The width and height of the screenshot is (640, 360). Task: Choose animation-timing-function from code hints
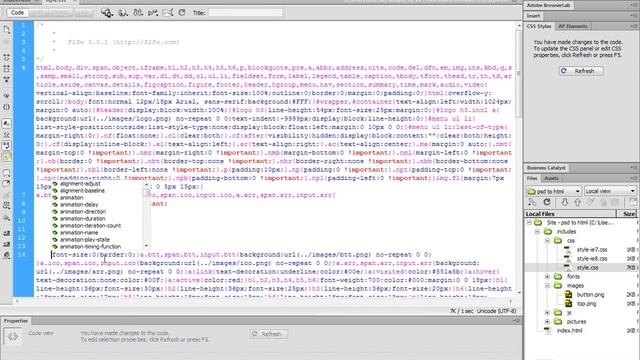90,247
